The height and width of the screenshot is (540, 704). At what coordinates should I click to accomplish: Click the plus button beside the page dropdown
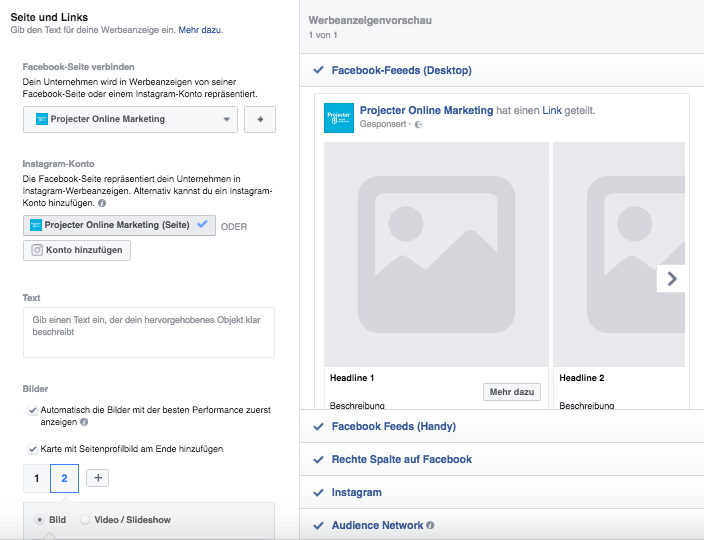click(260, 119)
